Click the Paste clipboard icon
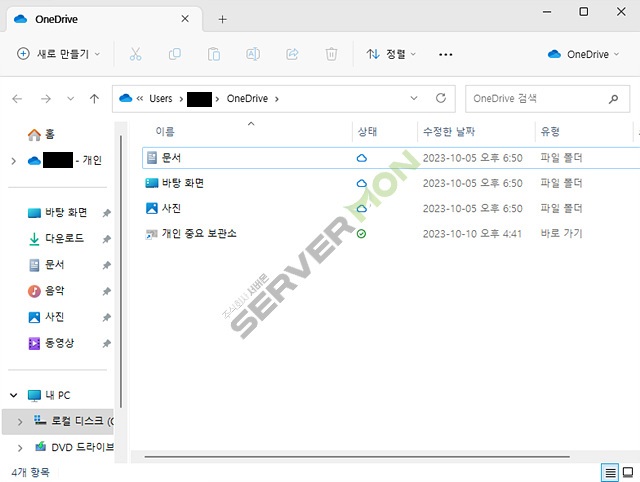The height and width of the screenshot is (482, 640). [214, 54]
